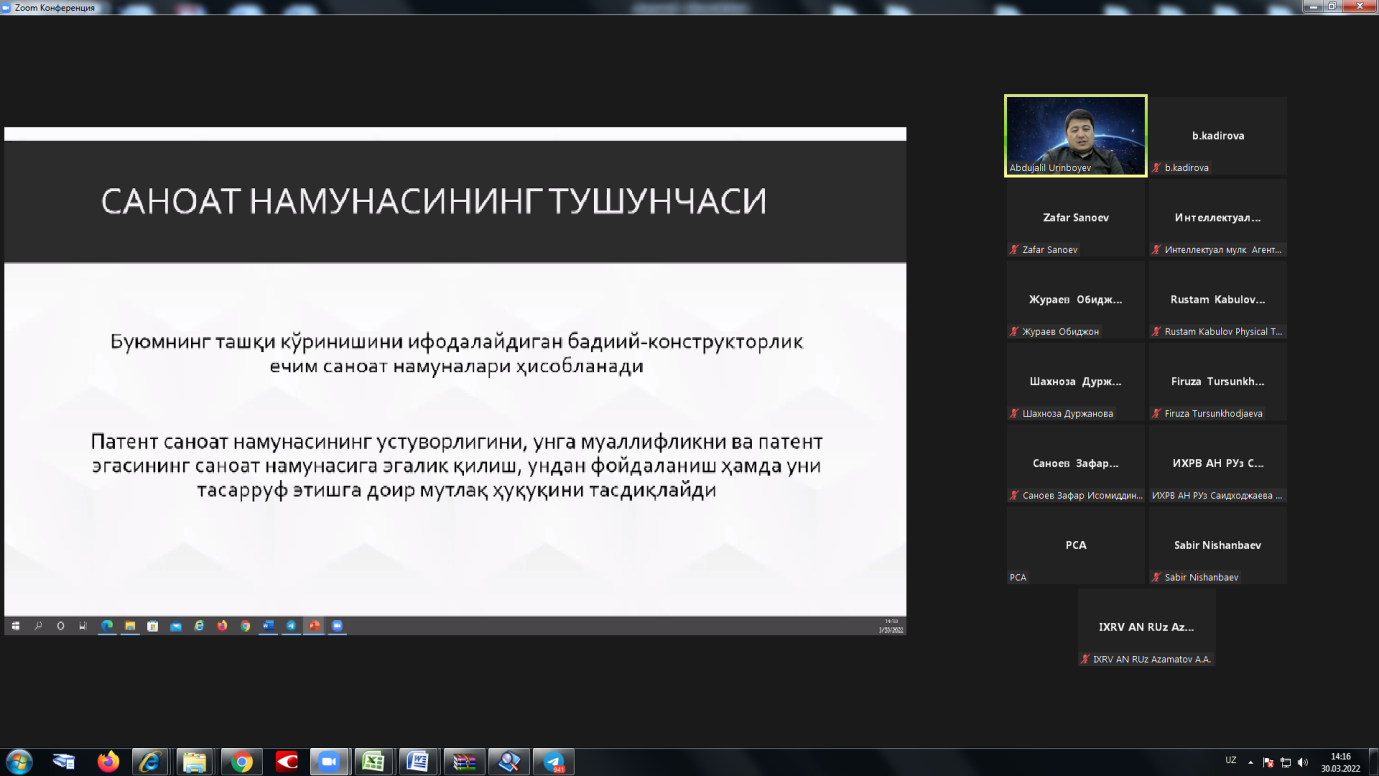Select Zafar Sanoev's participant tile
Screen dimensions: 1379x776
pos(1075,218)
